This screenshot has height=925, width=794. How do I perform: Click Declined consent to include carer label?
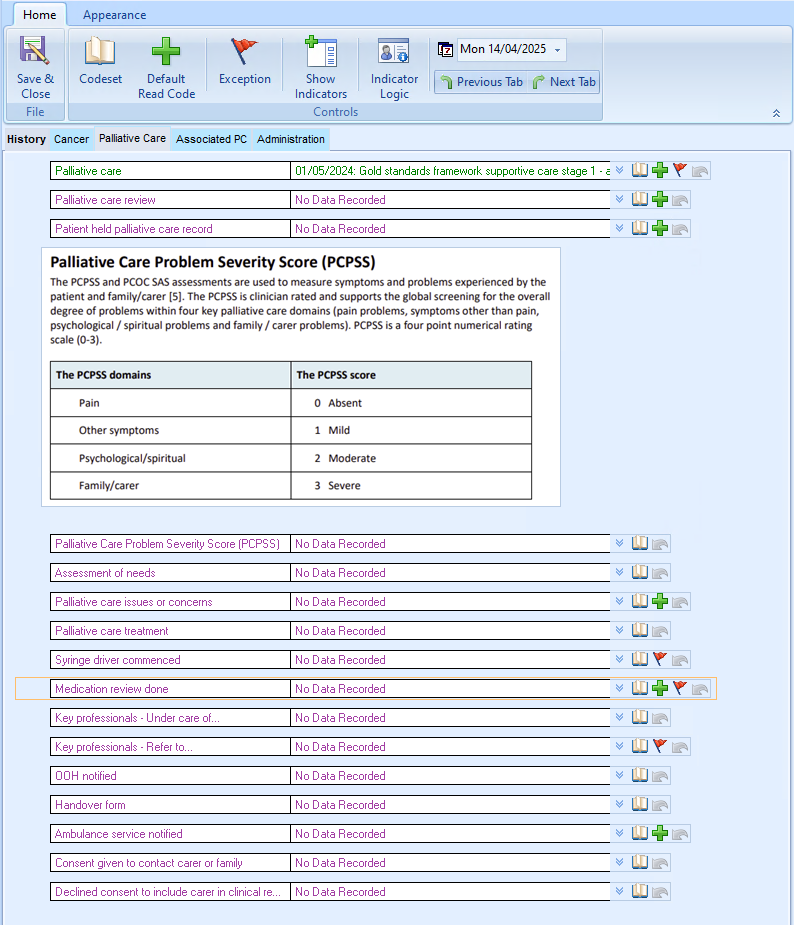coord(168,892)
